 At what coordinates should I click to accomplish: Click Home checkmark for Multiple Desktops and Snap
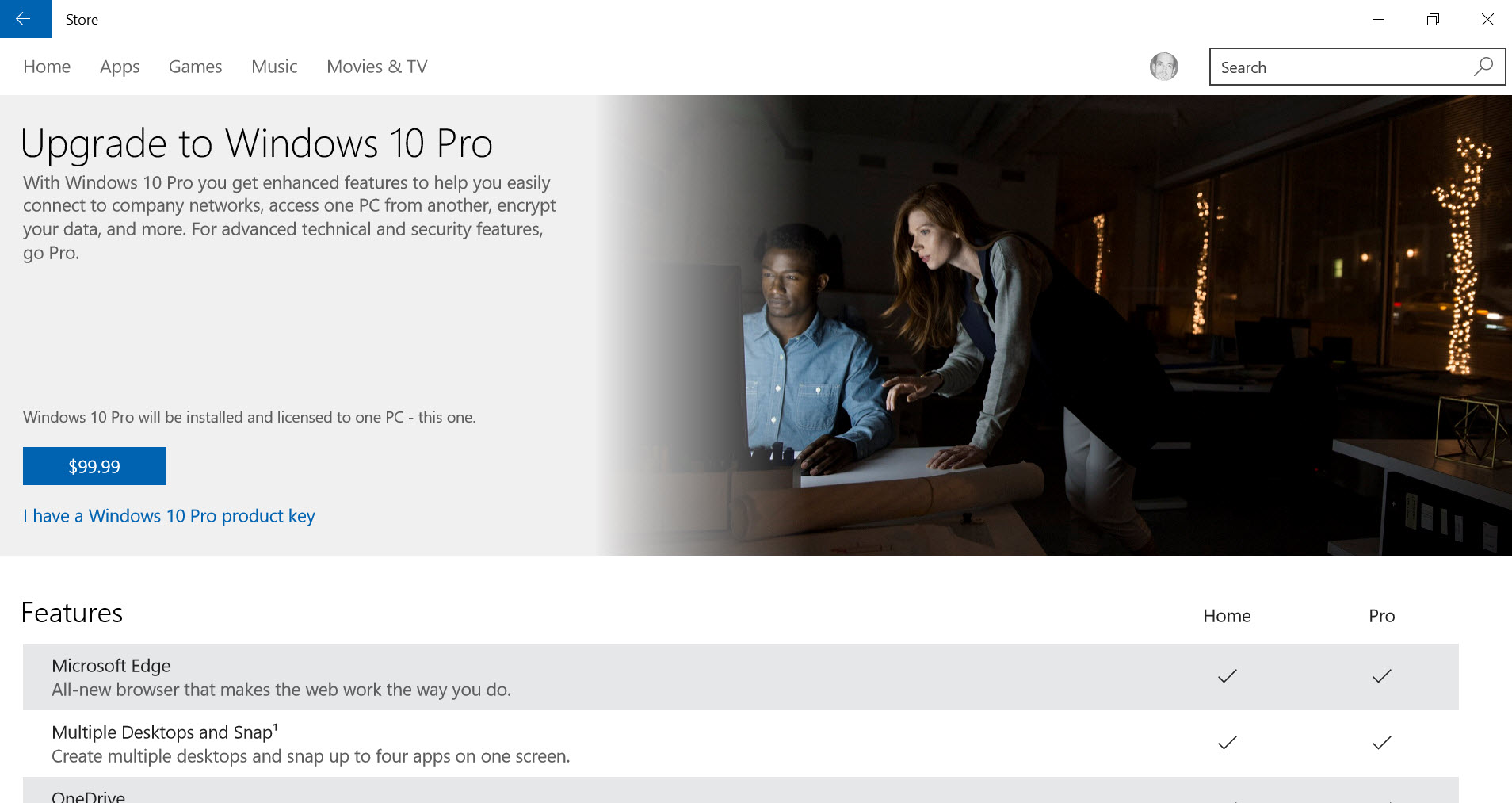point(1227,743)
